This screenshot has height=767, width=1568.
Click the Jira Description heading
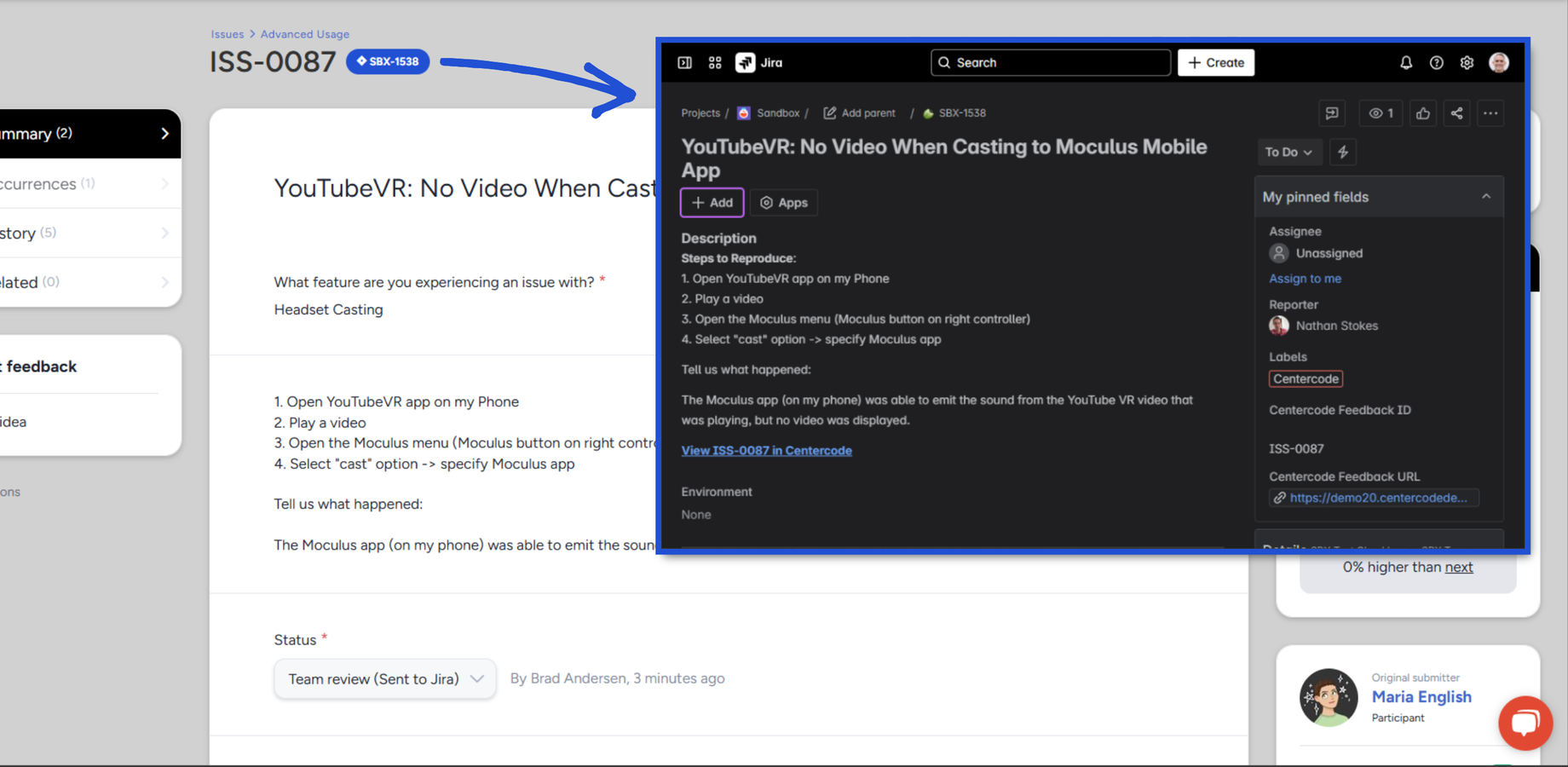point(718,239)
